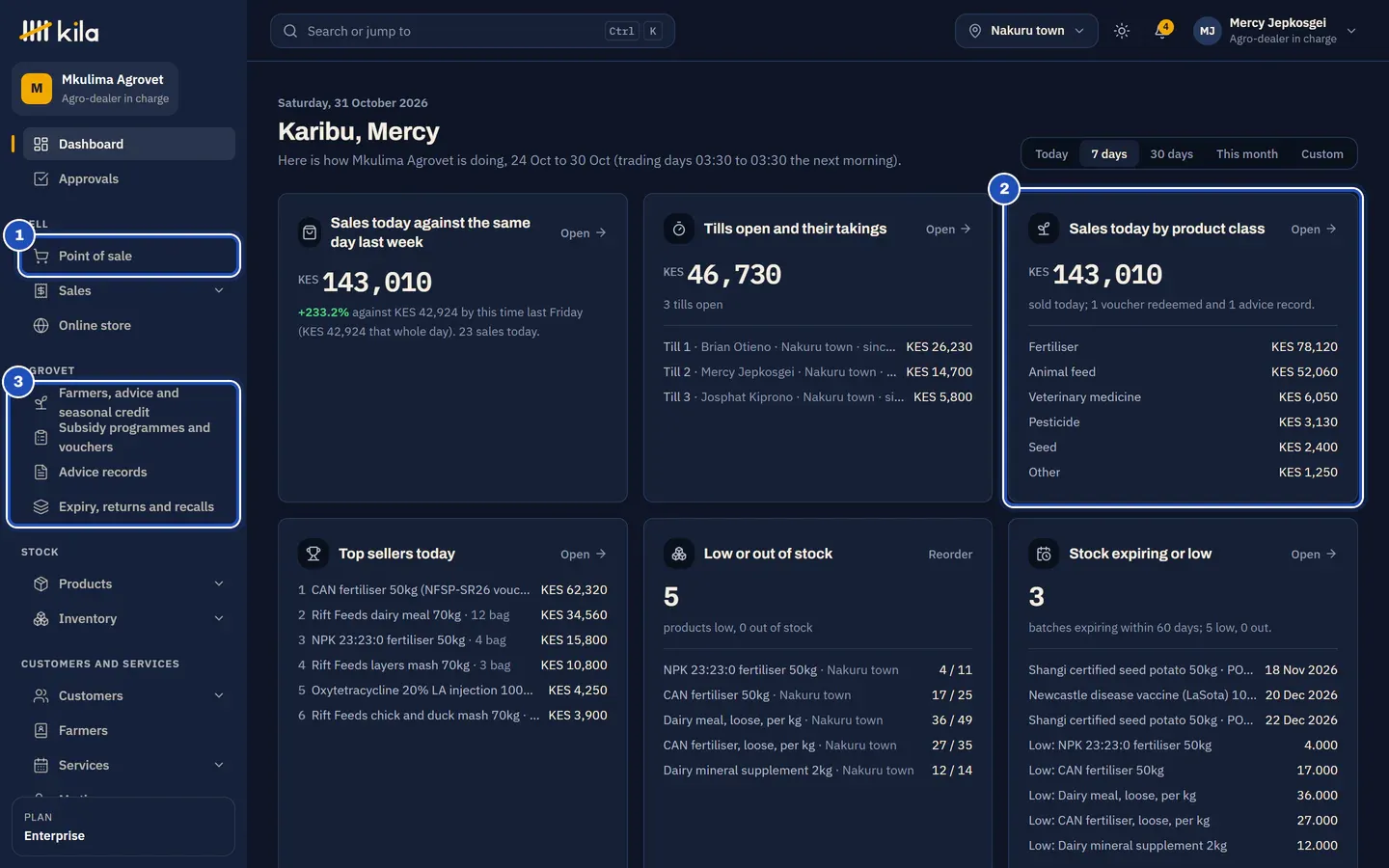Viewport: 1389px width, 868px height.
Task: Click the Fertiliser KES 78,120 row
Action: 1183,346
